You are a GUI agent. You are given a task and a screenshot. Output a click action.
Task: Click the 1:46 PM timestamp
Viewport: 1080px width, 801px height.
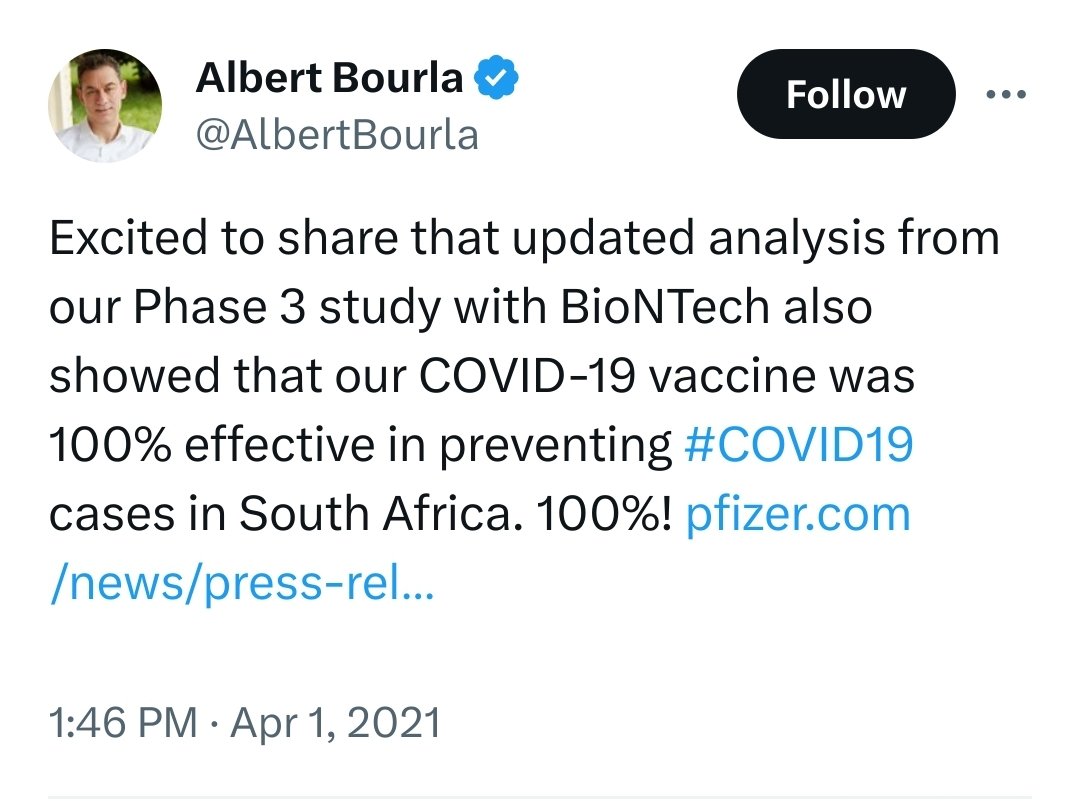point(123,722)
